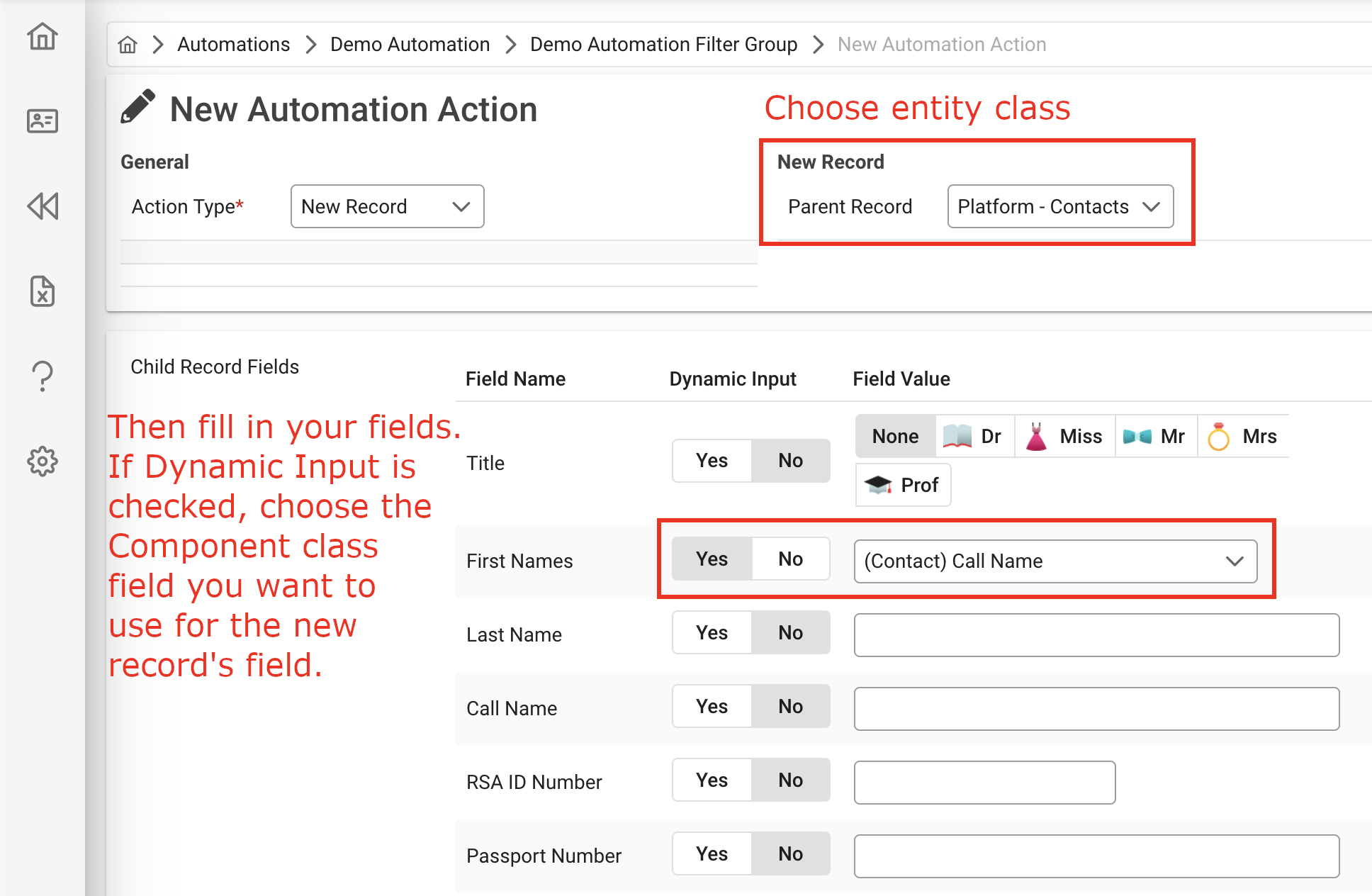The image size is (1372, 896).
Task: Open the spreadsheet file sidebar icon
Action: 43,291
